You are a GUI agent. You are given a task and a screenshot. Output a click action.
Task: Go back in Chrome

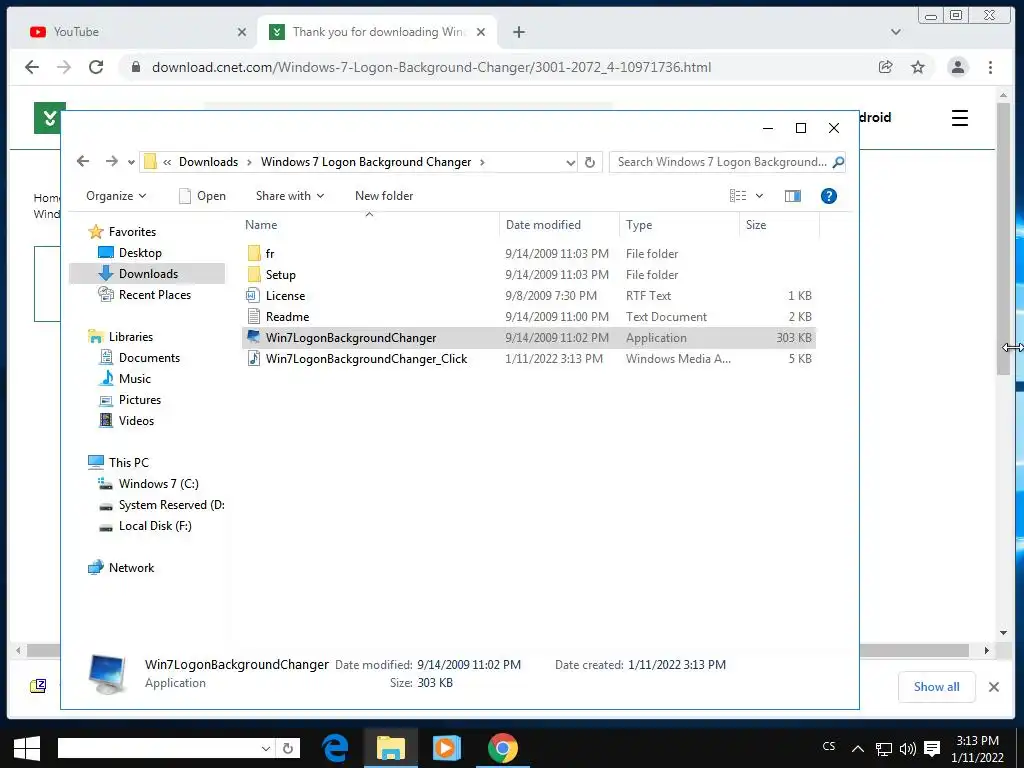pos(32,67)
